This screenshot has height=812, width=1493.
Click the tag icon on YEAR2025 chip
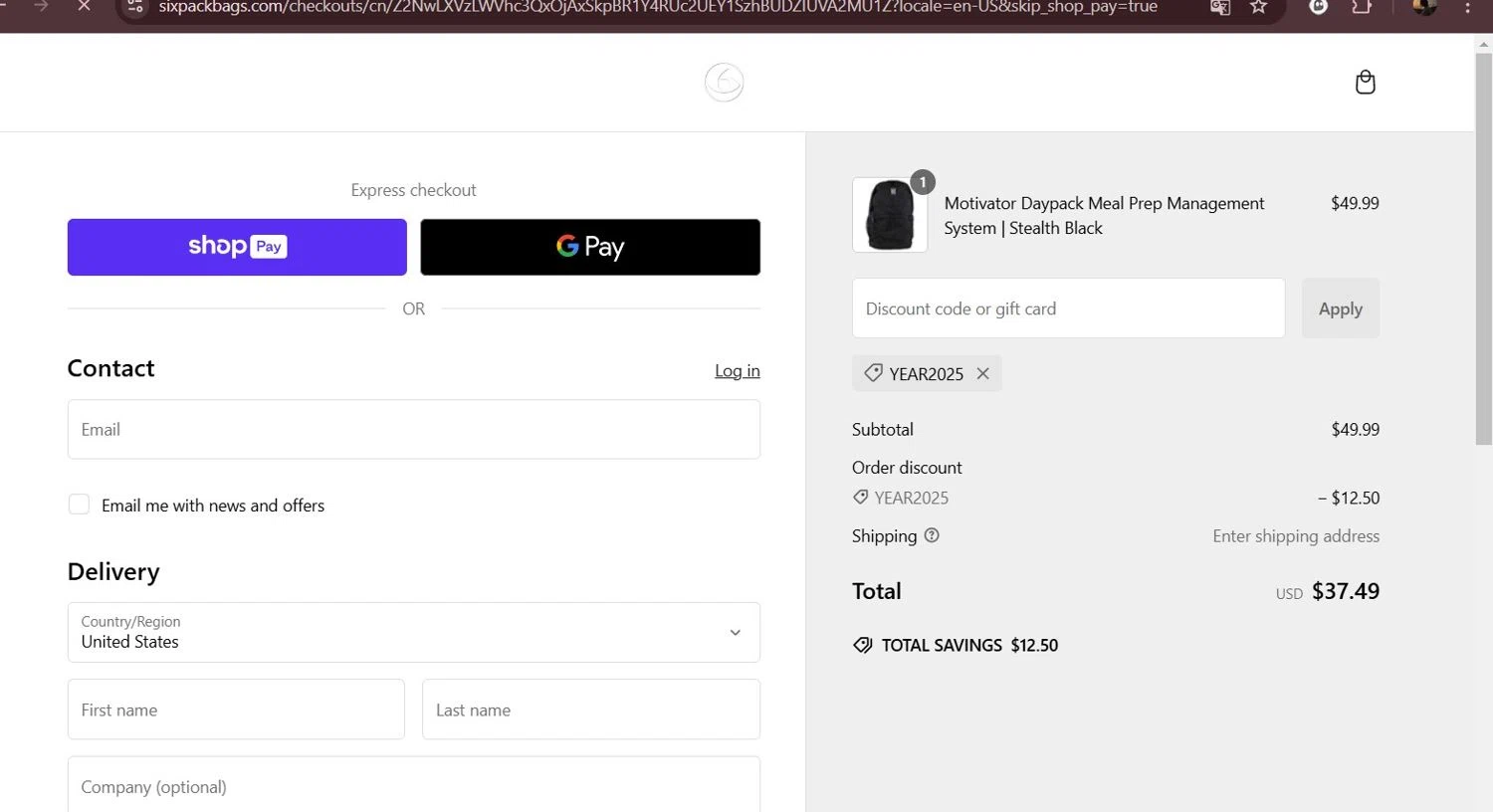[873, 373]
